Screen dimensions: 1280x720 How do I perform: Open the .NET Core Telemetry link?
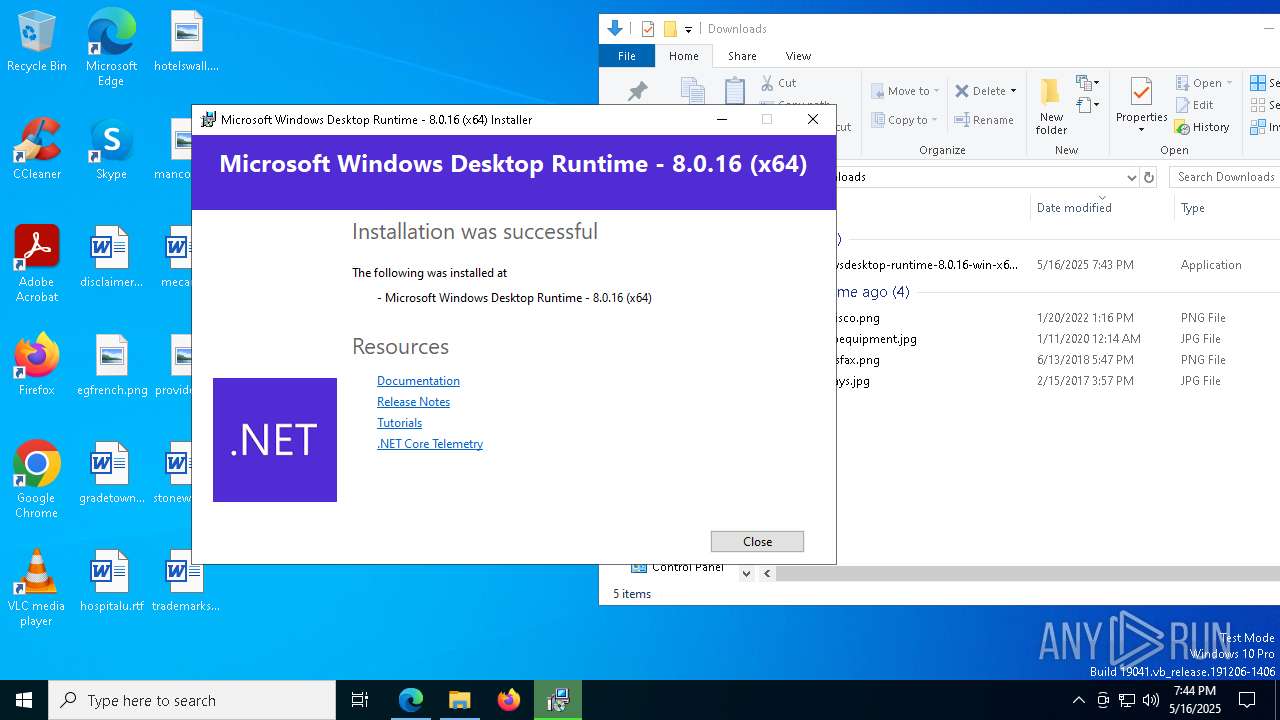point(430,444)
